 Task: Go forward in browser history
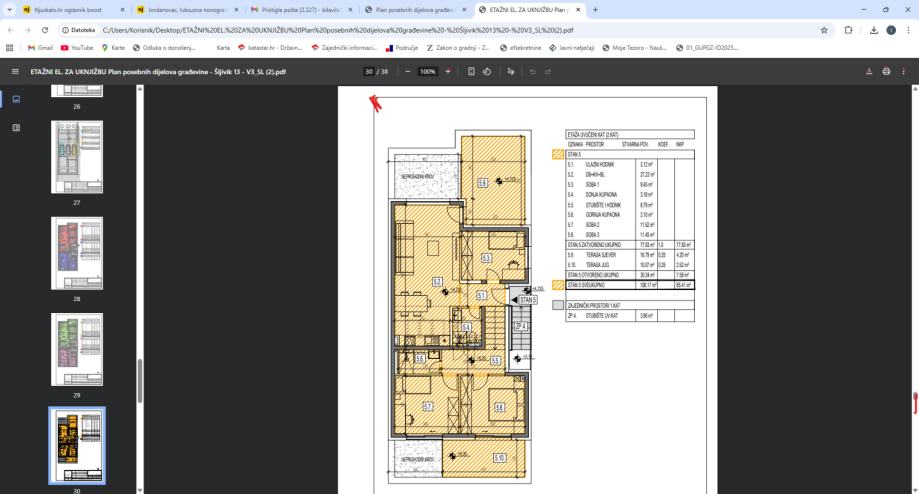coord(28,30)
